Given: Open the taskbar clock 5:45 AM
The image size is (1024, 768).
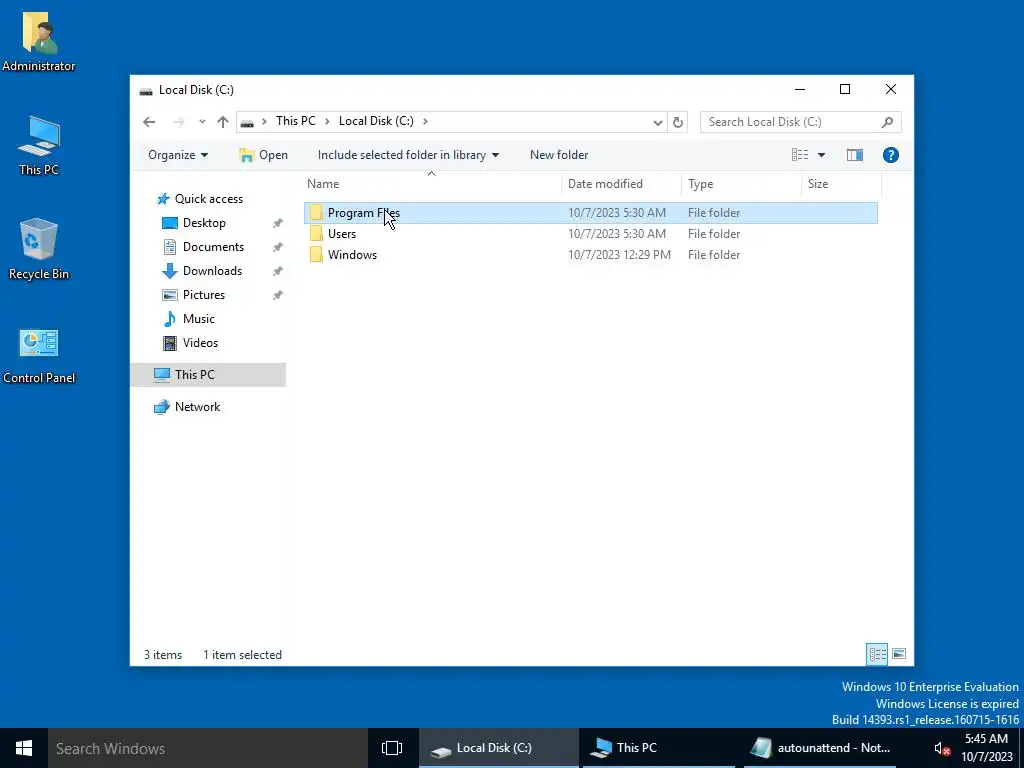Looking at the screenshot, I should [986, 748].
